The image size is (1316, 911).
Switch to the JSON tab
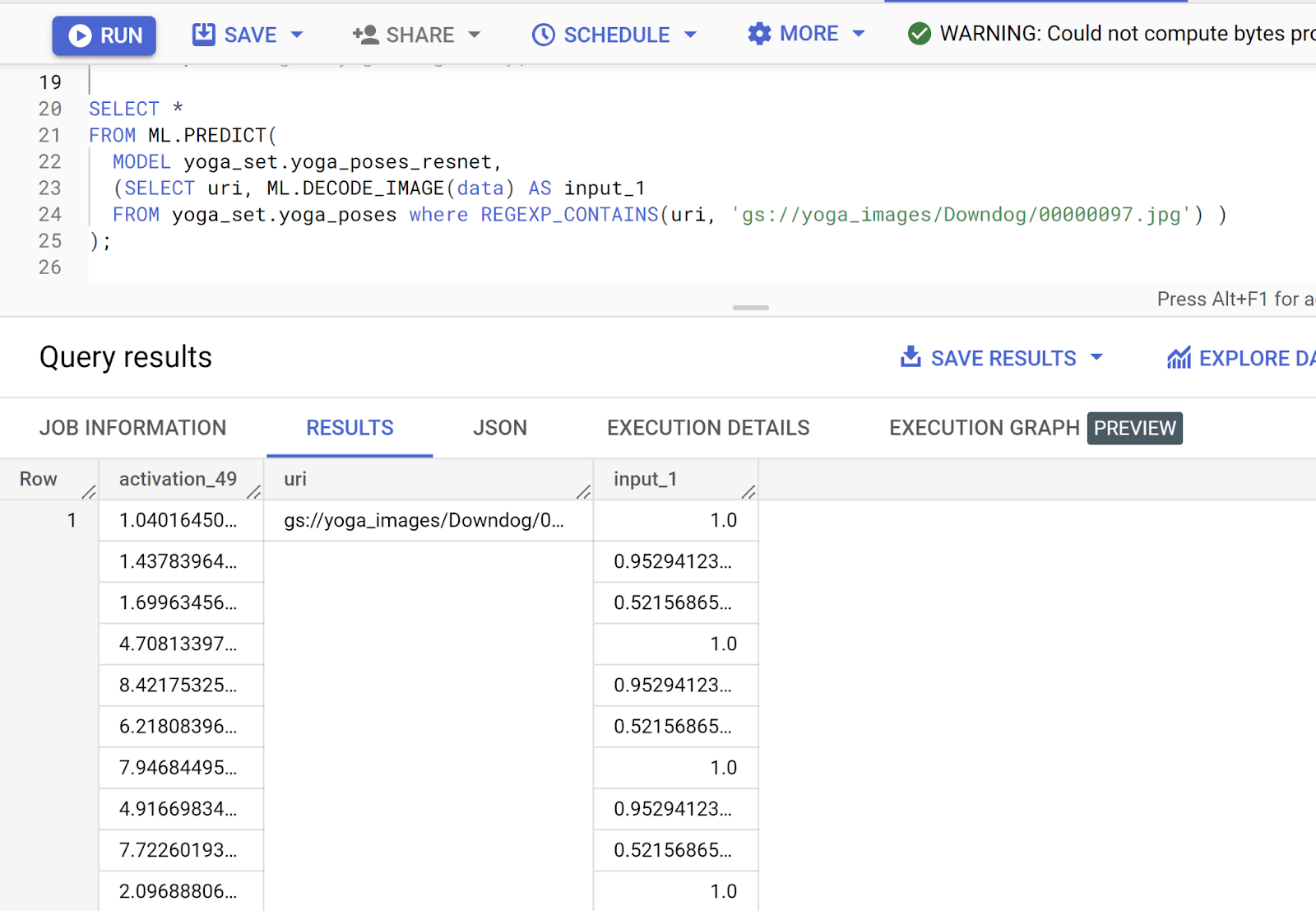coord(499,428)
